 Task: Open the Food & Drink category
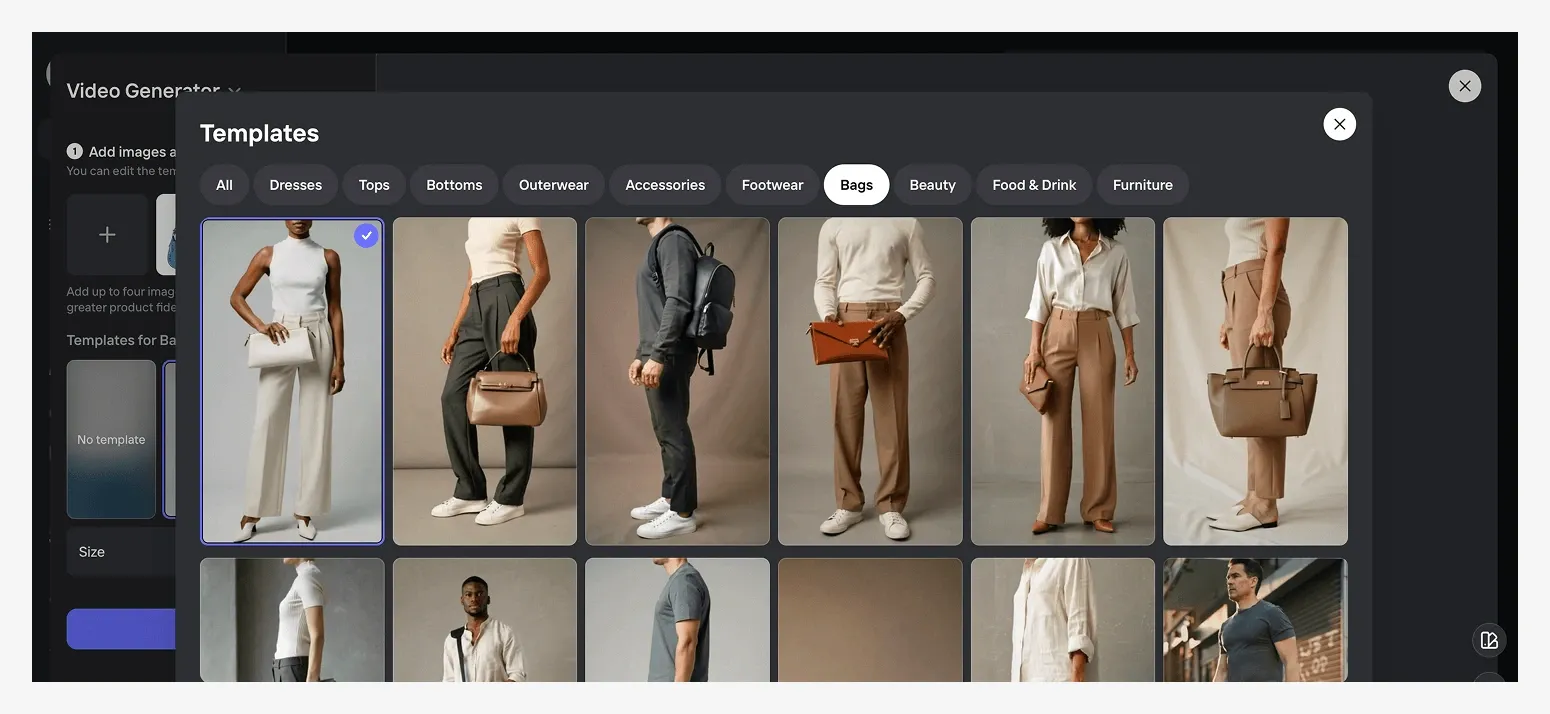click(x=1034, y=185)
